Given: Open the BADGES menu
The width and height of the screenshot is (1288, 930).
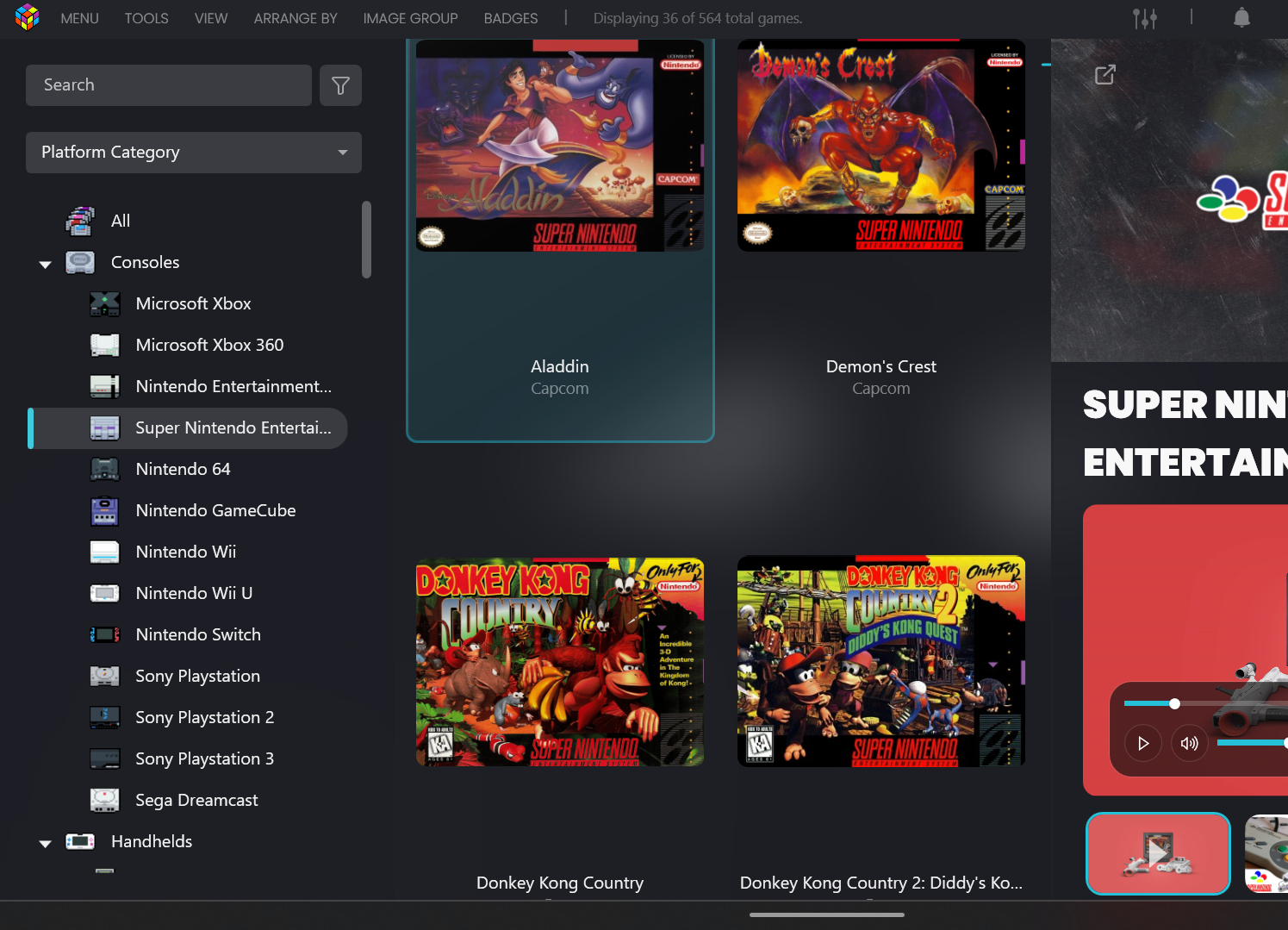Looking at the screenshot, I should point(511,18).
